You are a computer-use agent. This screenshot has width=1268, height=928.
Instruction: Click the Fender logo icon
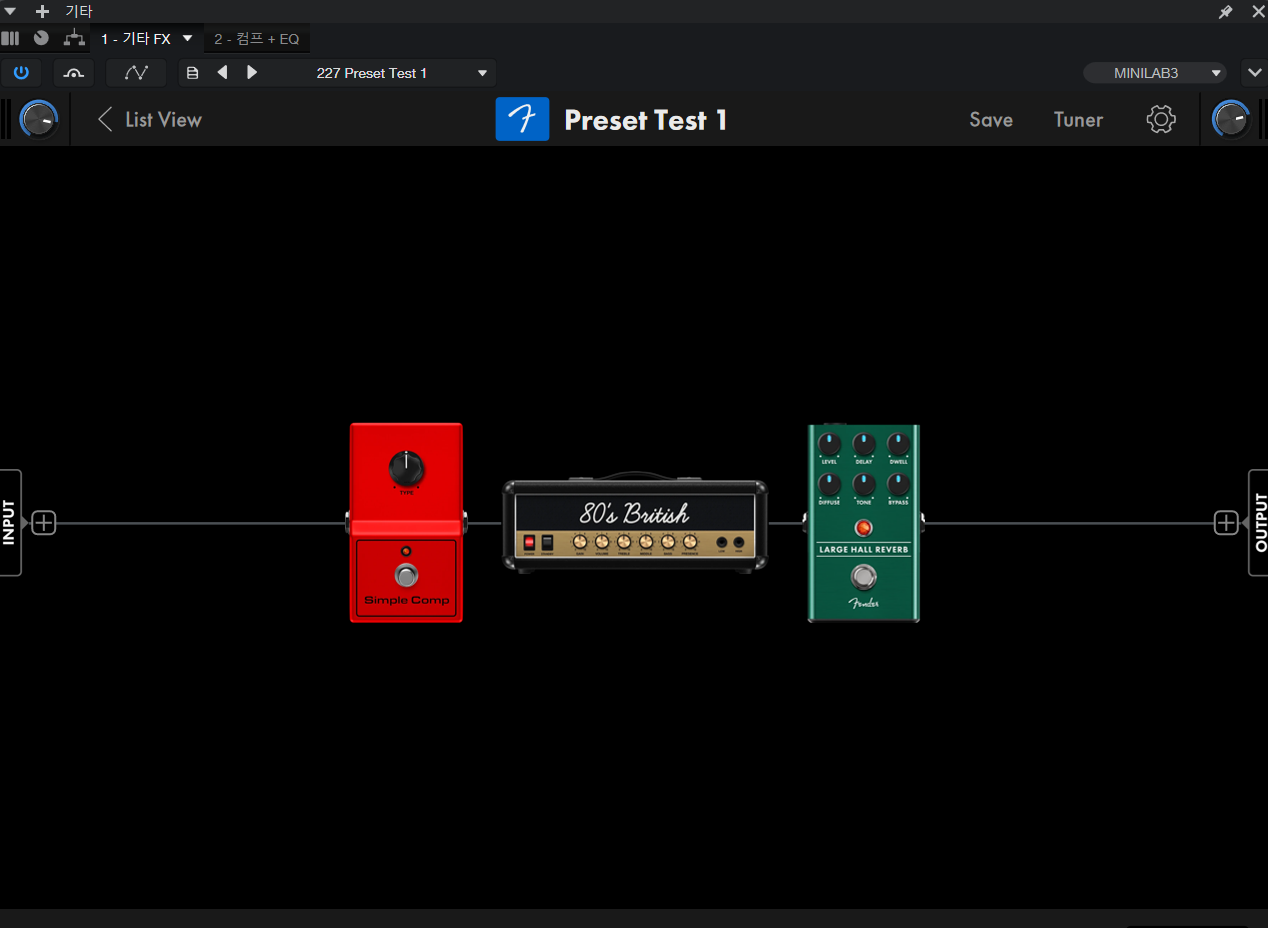(x=522, y=120)
